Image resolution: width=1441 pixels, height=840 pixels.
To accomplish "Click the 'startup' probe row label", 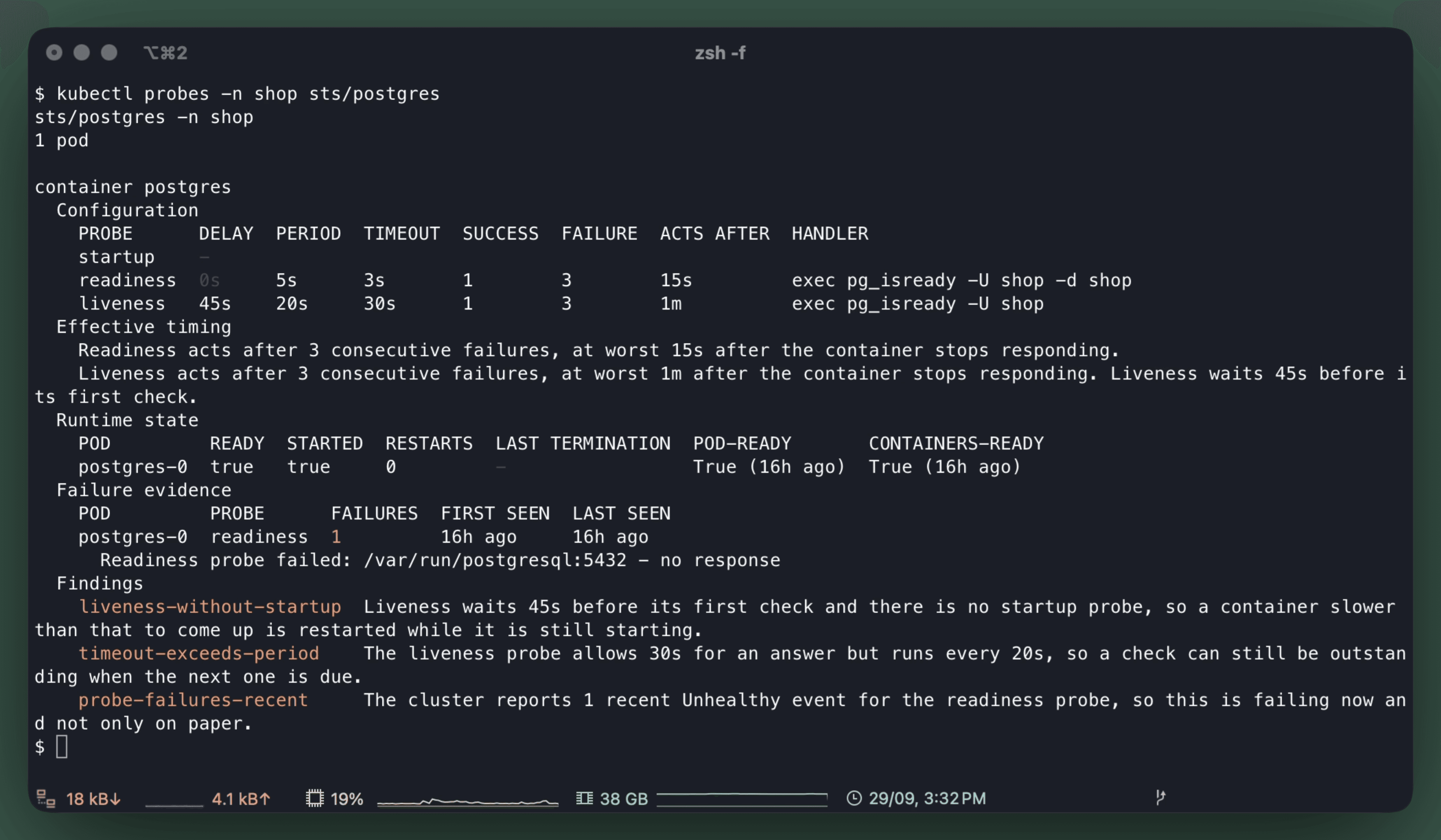I will 116,257.
